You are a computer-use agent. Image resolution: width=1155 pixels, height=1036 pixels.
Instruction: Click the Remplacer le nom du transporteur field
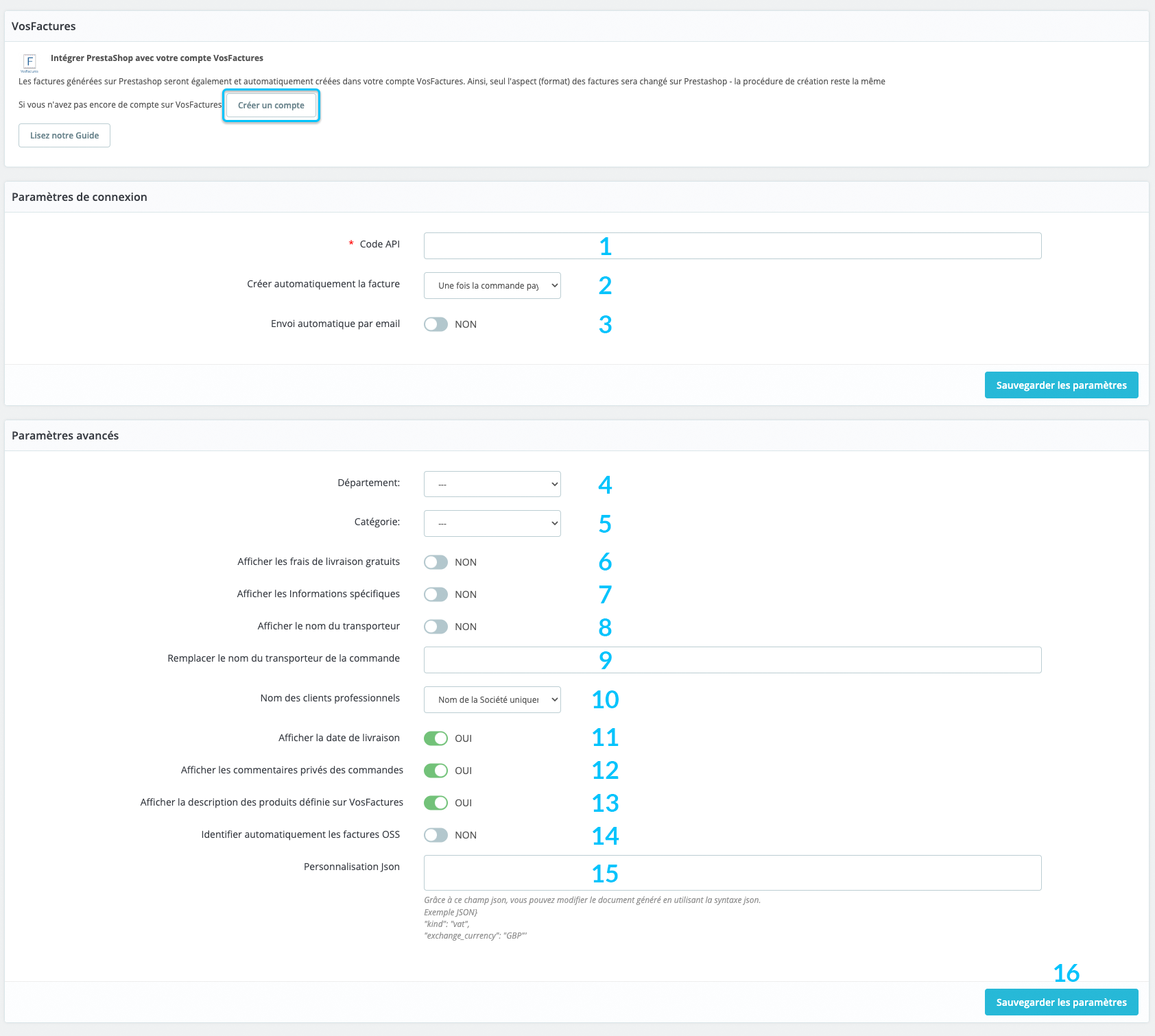coord(733,660)
